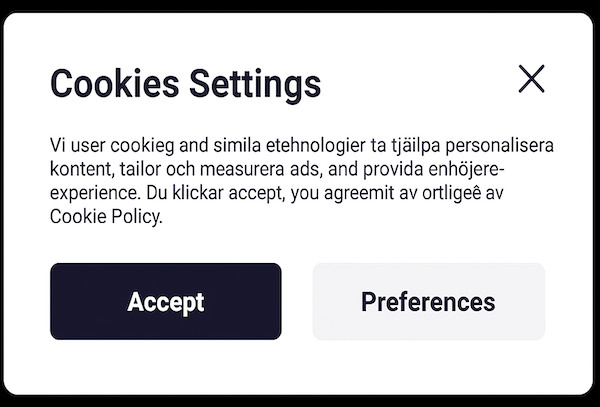
Task: Click the X icon at top right
Action: tap(531, 79)
